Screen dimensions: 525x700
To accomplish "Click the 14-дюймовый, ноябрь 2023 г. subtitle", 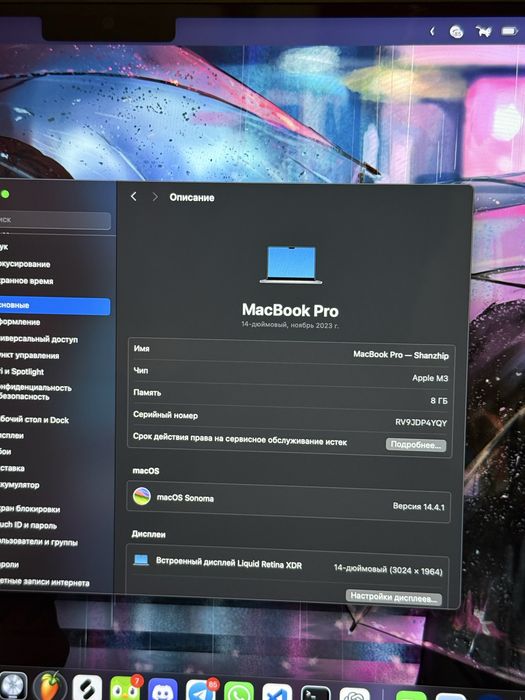I will point(290,325).
